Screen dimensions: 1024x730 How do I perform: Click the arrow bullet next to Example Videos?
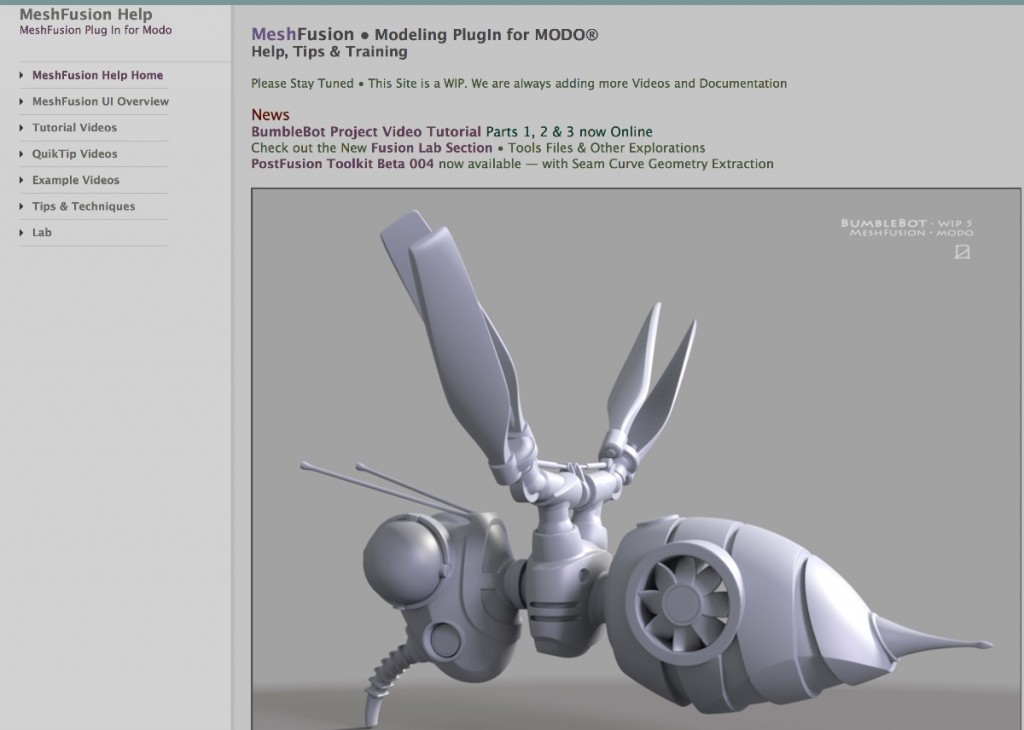coord(23,180)
